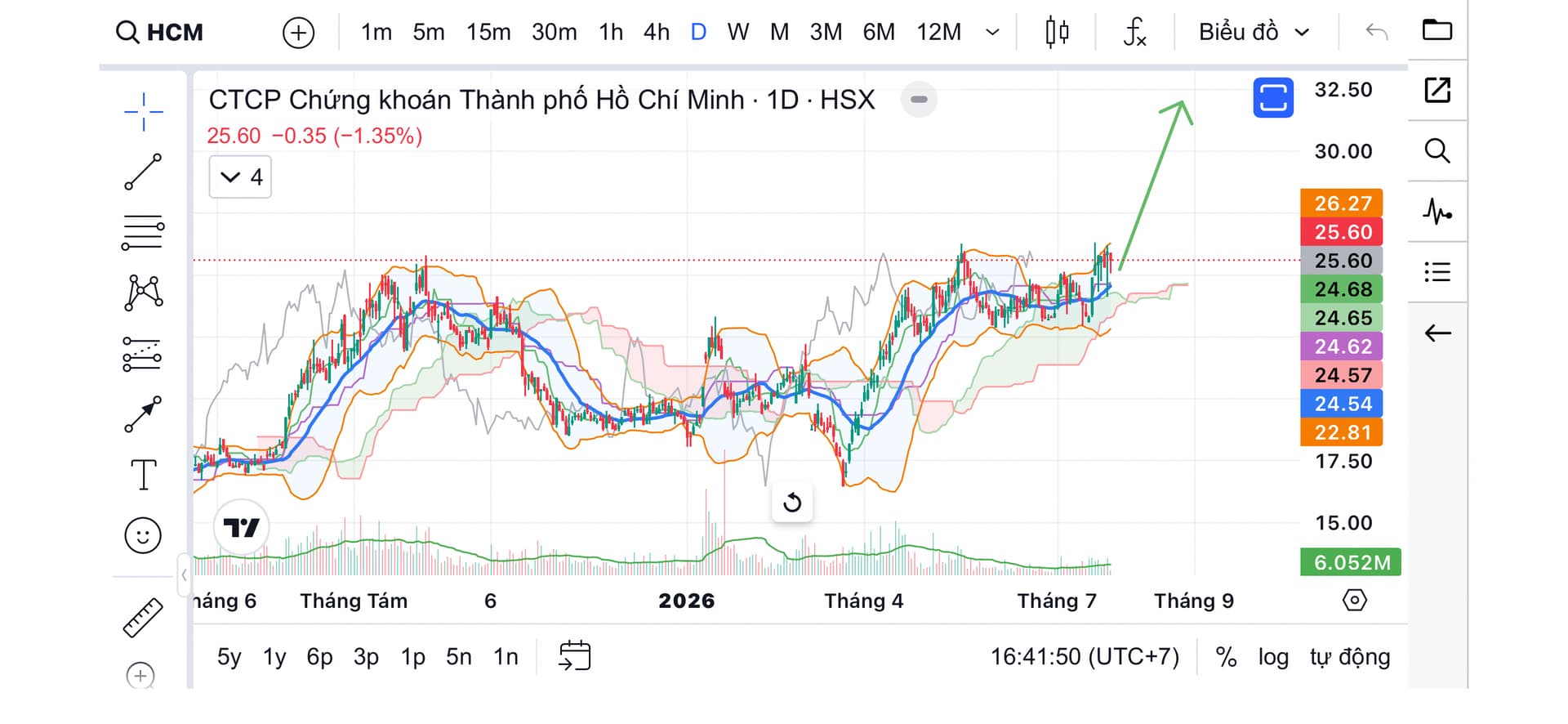Switch to the W weekly timeframe

pyautogui.click(x=737, y=32)
